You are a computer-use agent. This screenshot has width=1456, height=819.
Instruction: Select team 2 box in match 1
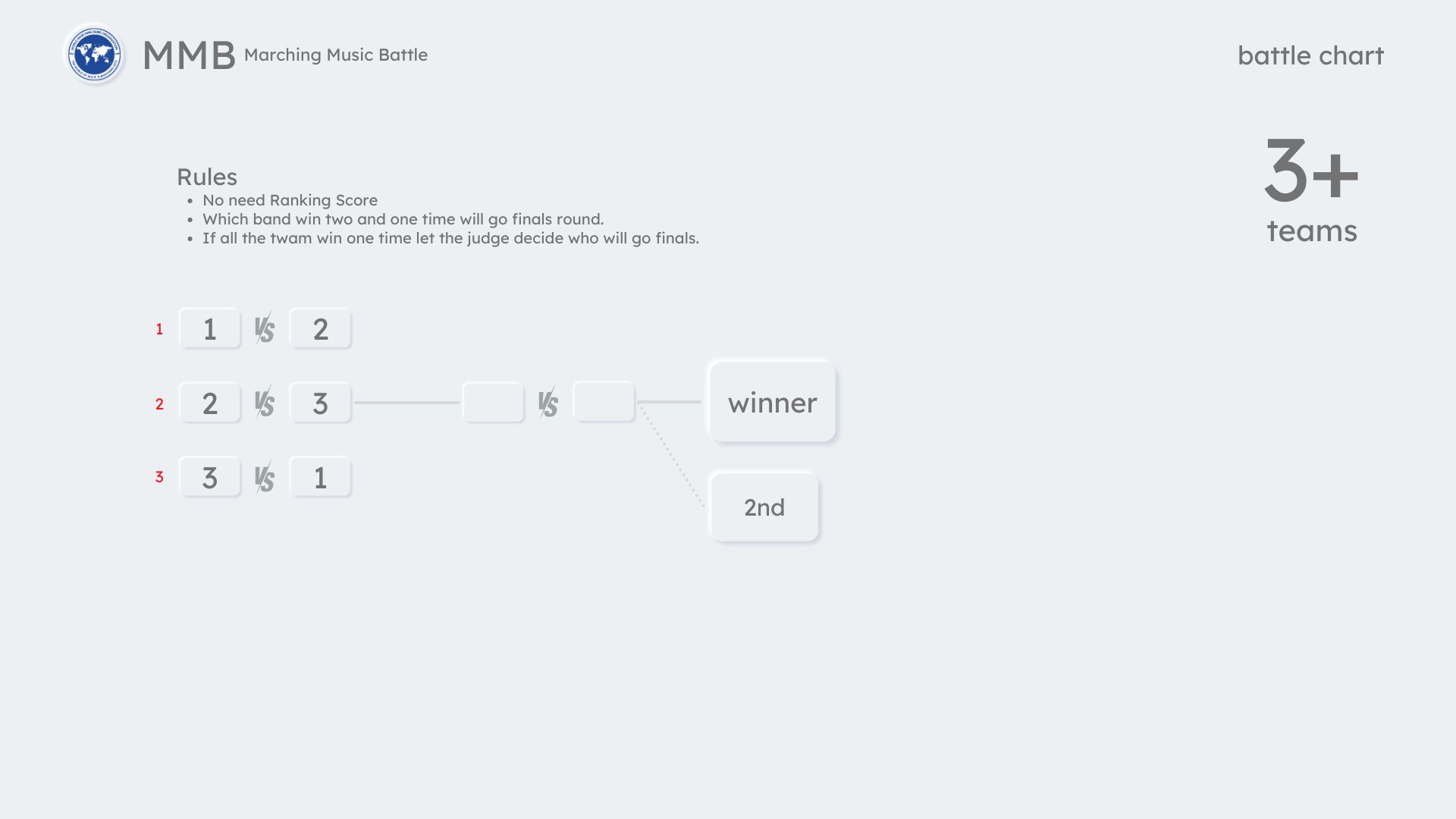pyautogui.click(x=321, y=329)
